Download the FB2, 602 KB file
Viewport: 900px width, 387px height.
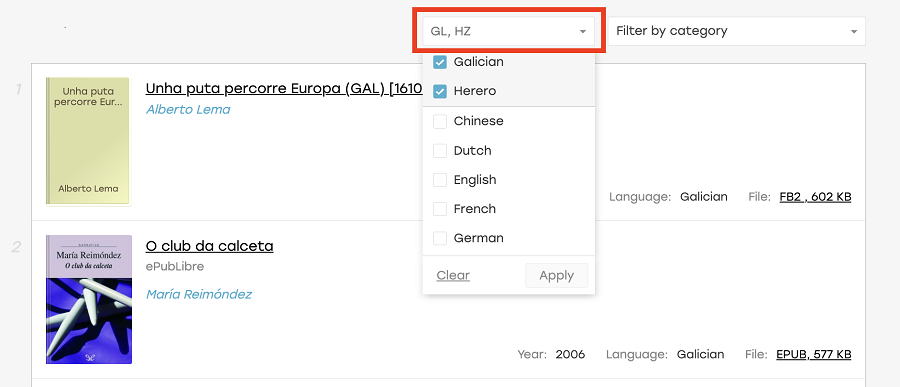[815, 197]
